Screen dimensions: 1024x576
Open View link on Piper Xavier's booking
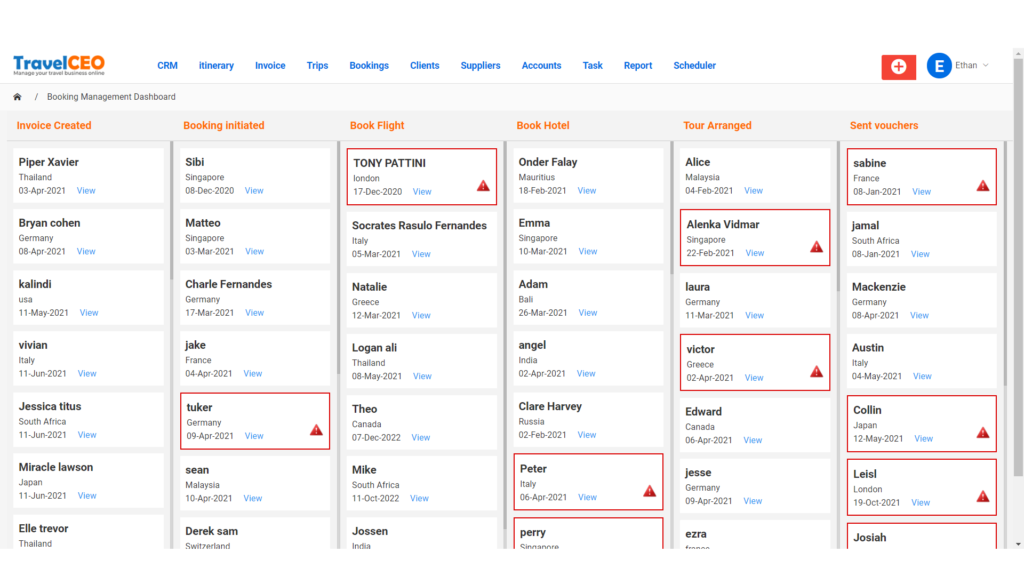point(88,189)
